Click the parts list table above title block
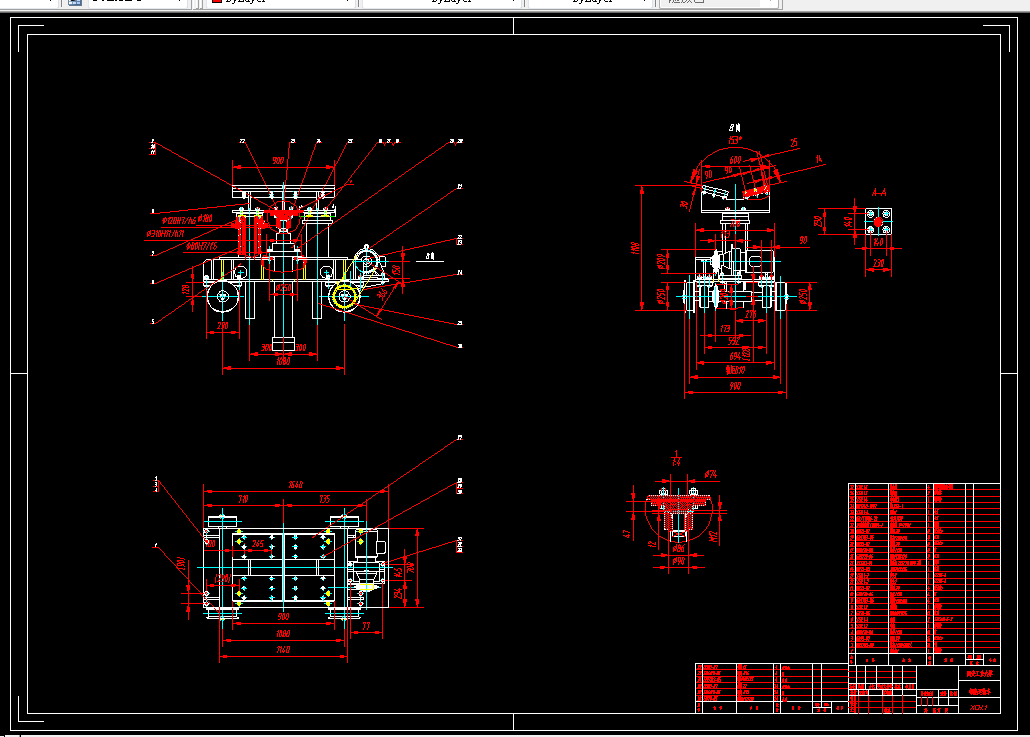The width and height of the screenshot is (1030, 737). coord(924,574)
